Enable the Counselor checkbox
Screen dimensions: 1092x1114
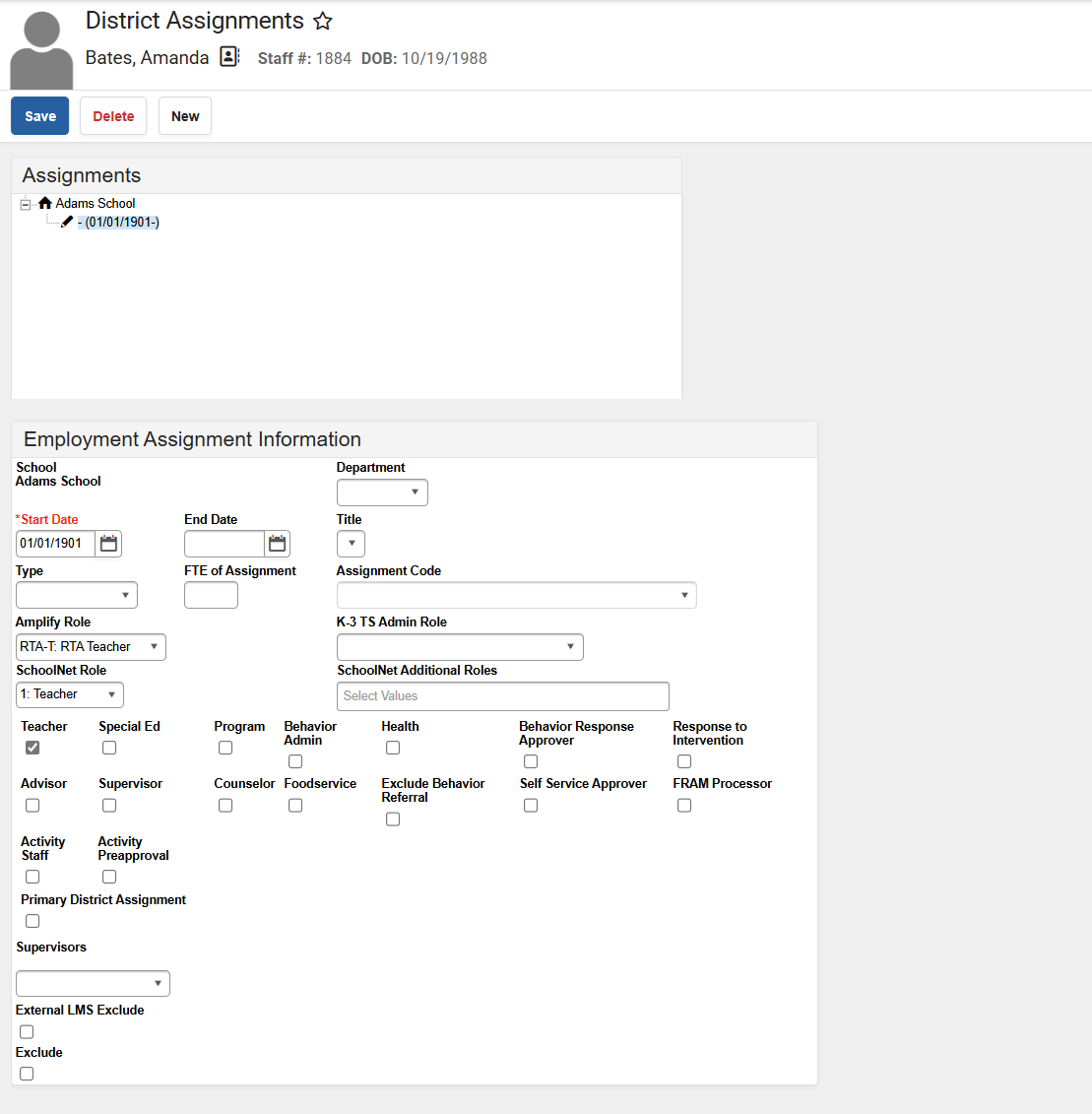tap(225, 806)
